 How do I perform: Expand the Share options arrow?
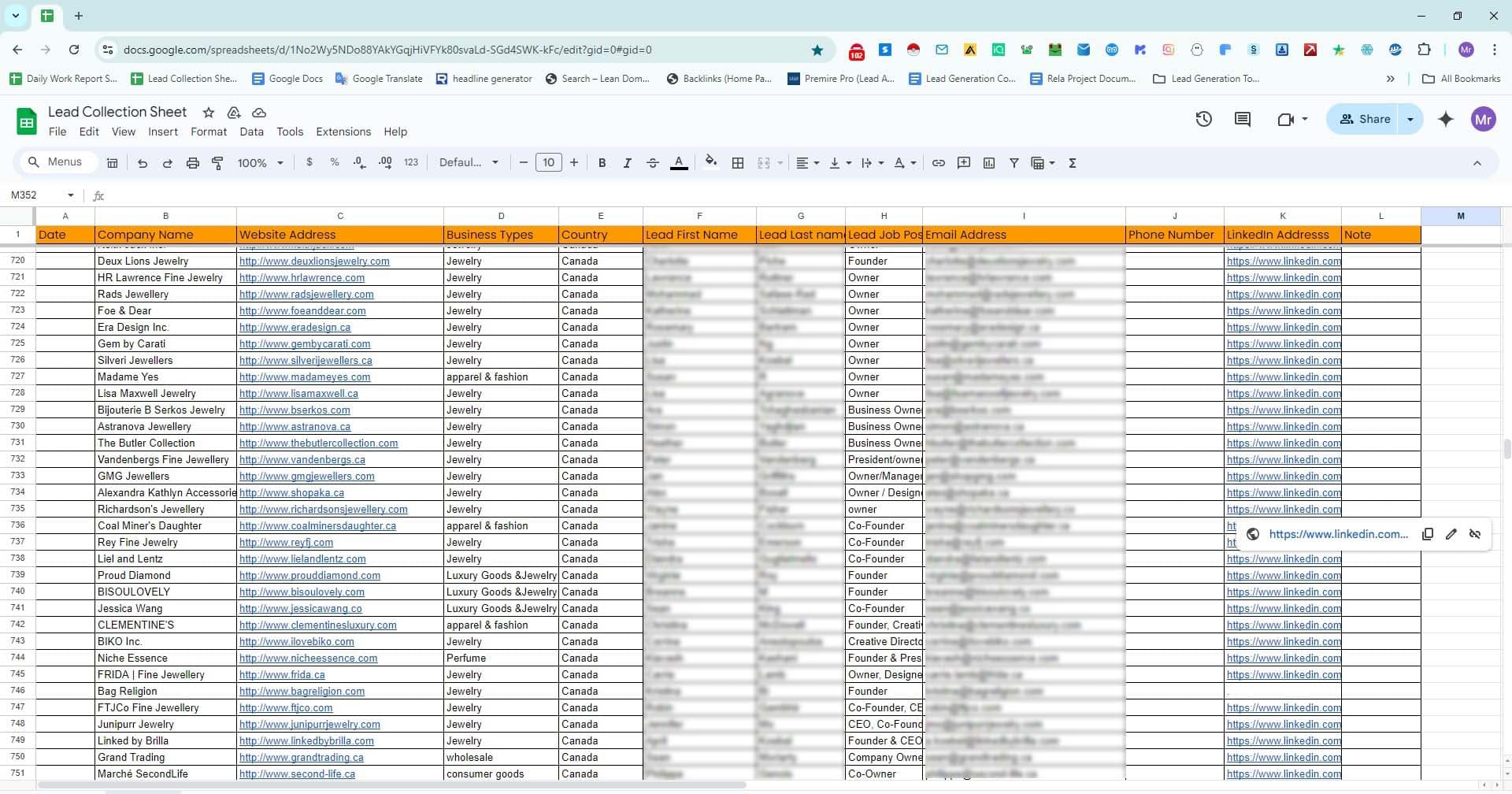1410,119
